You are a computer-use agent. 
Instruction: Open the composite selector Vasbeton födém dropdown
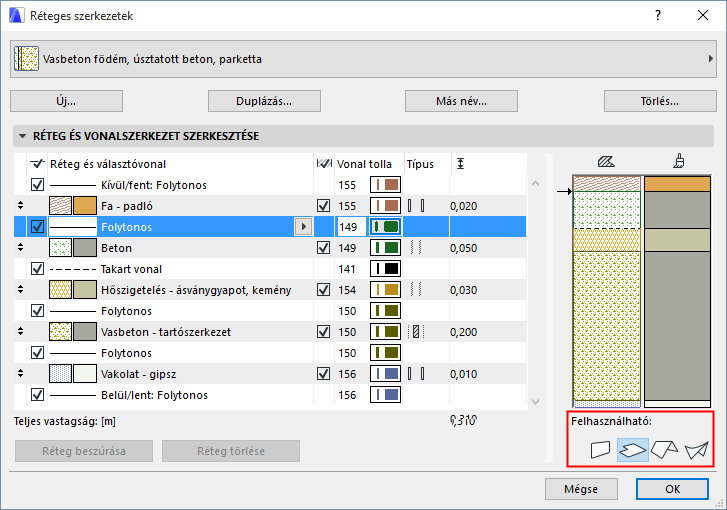(363, 59)
